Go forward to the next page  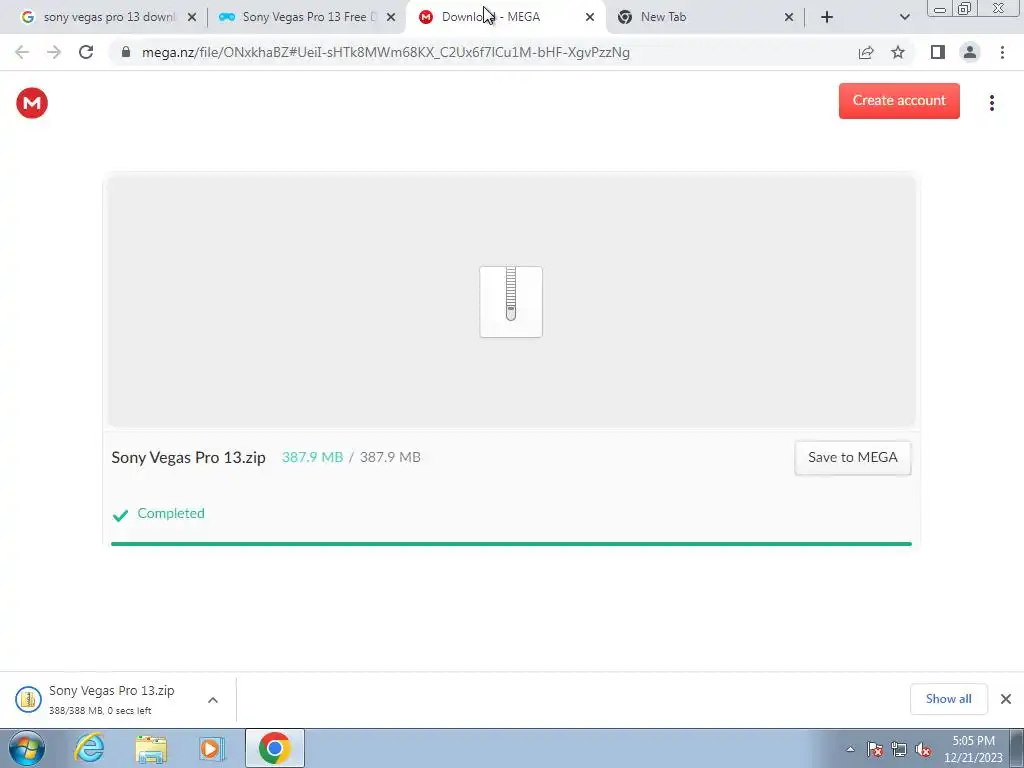54,52
